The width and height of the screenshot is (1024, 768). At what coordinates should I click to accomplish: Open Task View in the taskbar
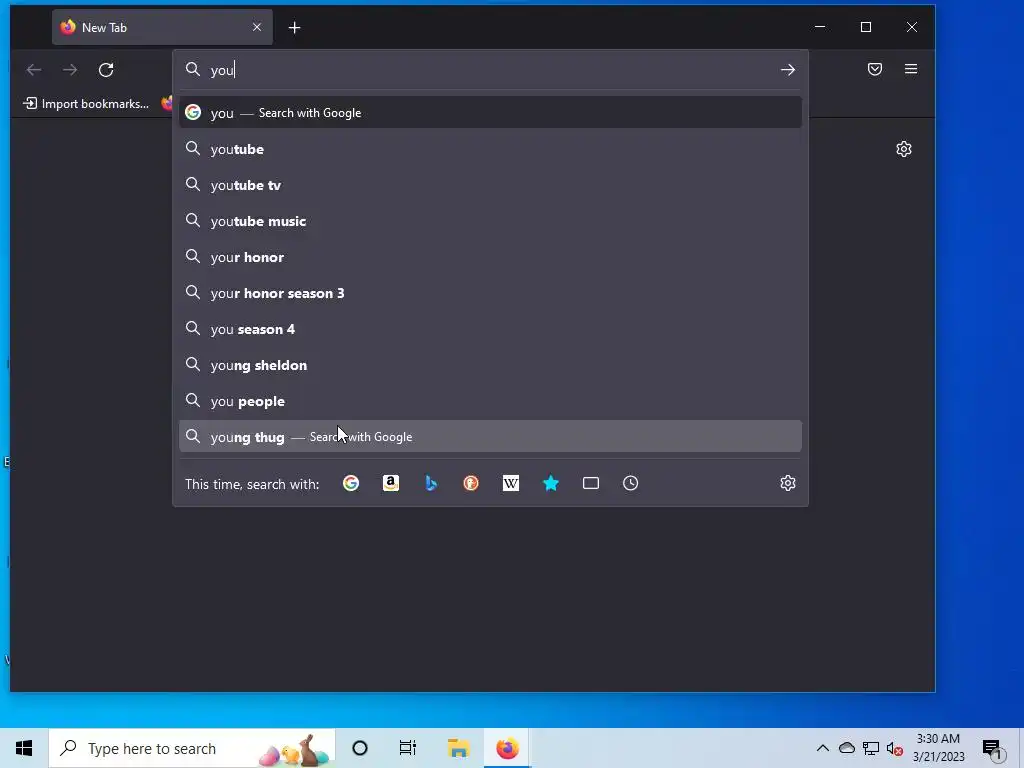pyautogui.click(x=408, y=748)
